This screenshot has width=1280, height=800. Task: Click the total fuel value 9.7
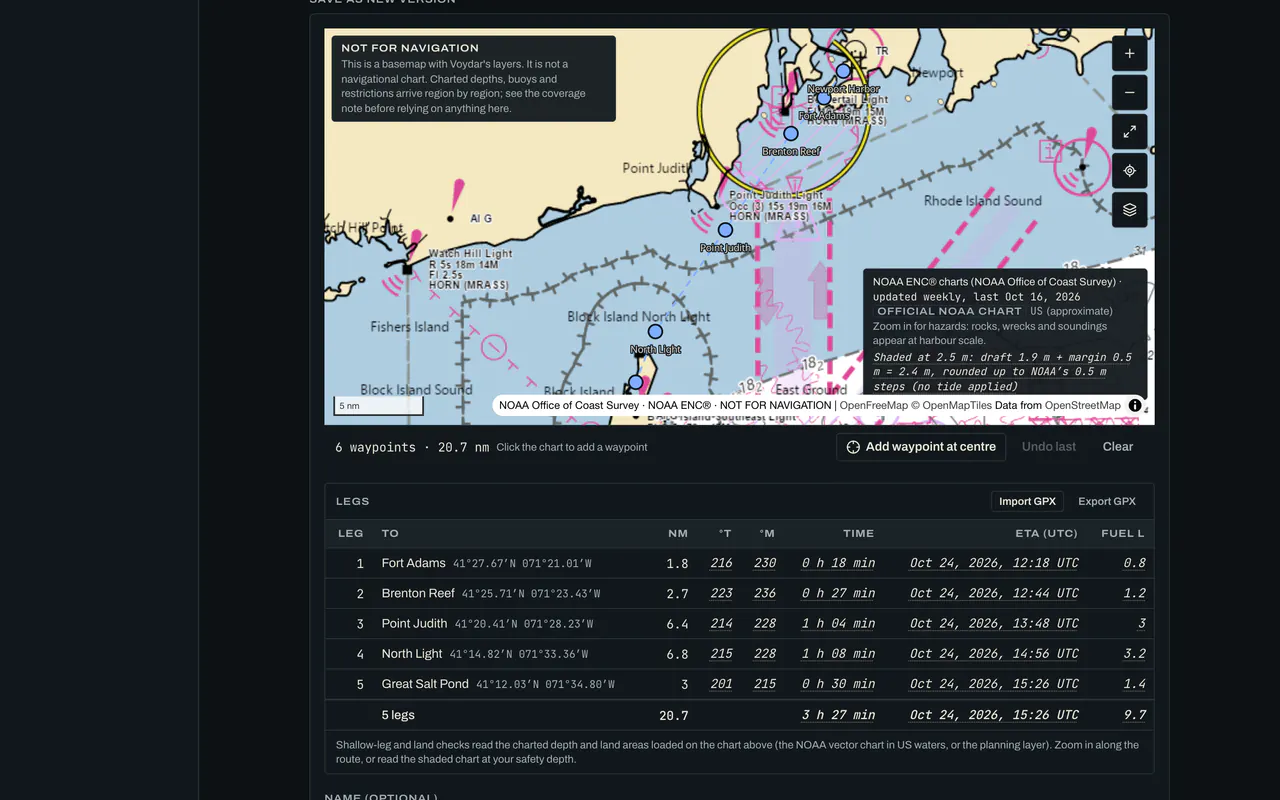[1135, 715]
